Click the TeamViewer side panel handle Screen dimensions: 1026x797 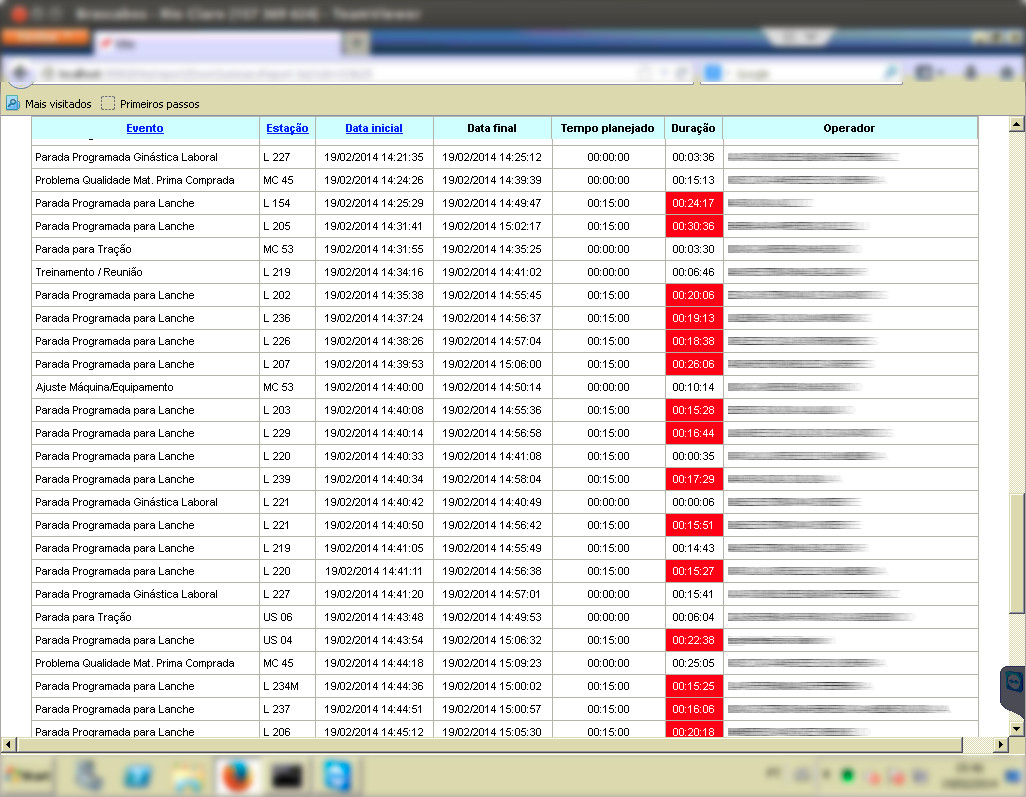pos(1014,692)
